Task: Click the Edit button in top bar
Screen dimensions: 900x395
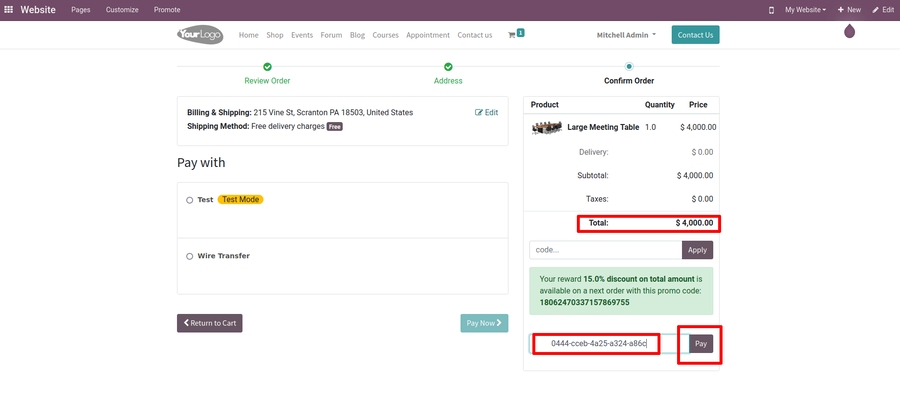Action: [883, 10]
